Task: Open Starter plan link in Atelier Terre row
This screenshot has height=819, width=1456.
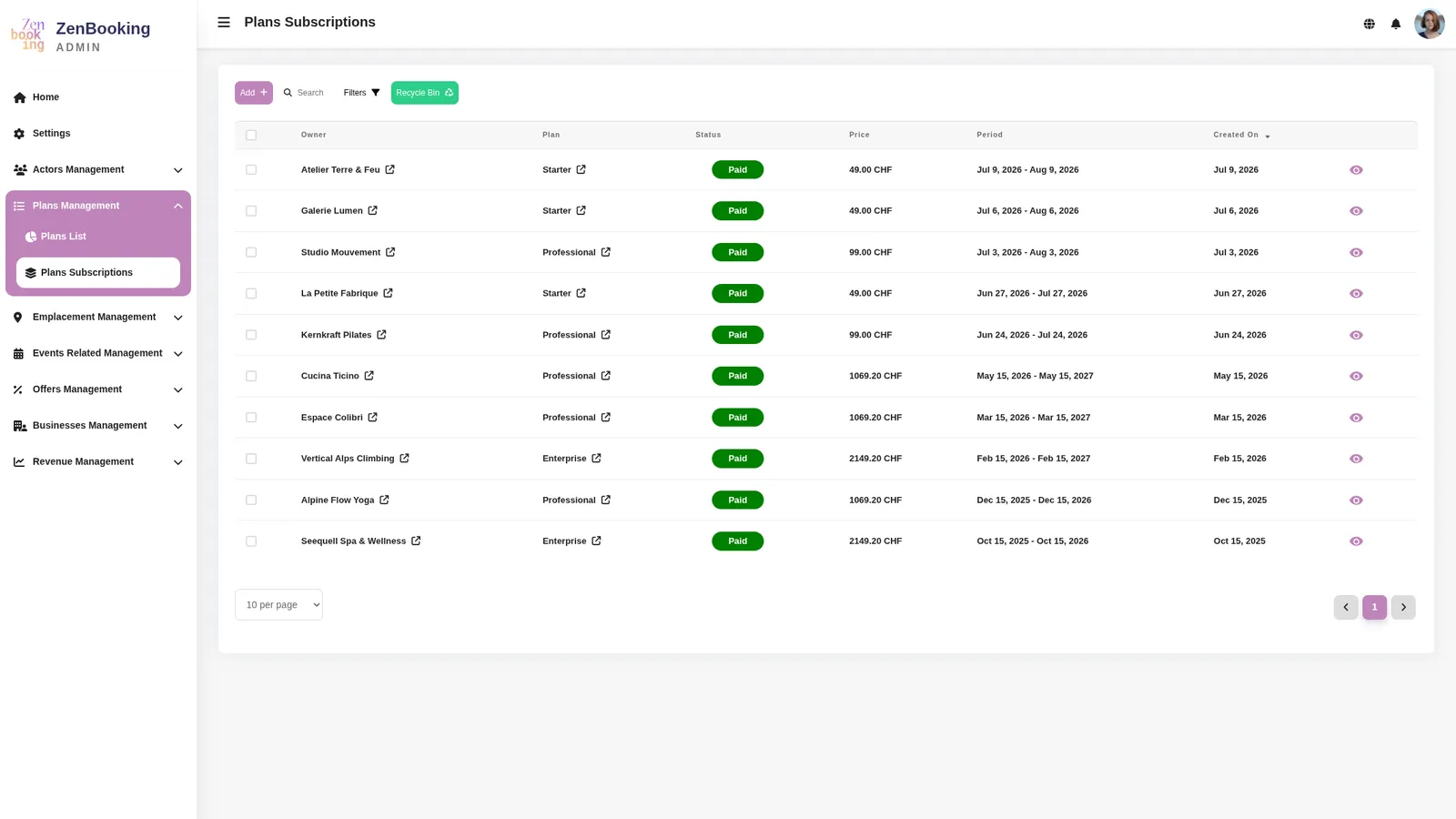Action: point(581,169)
